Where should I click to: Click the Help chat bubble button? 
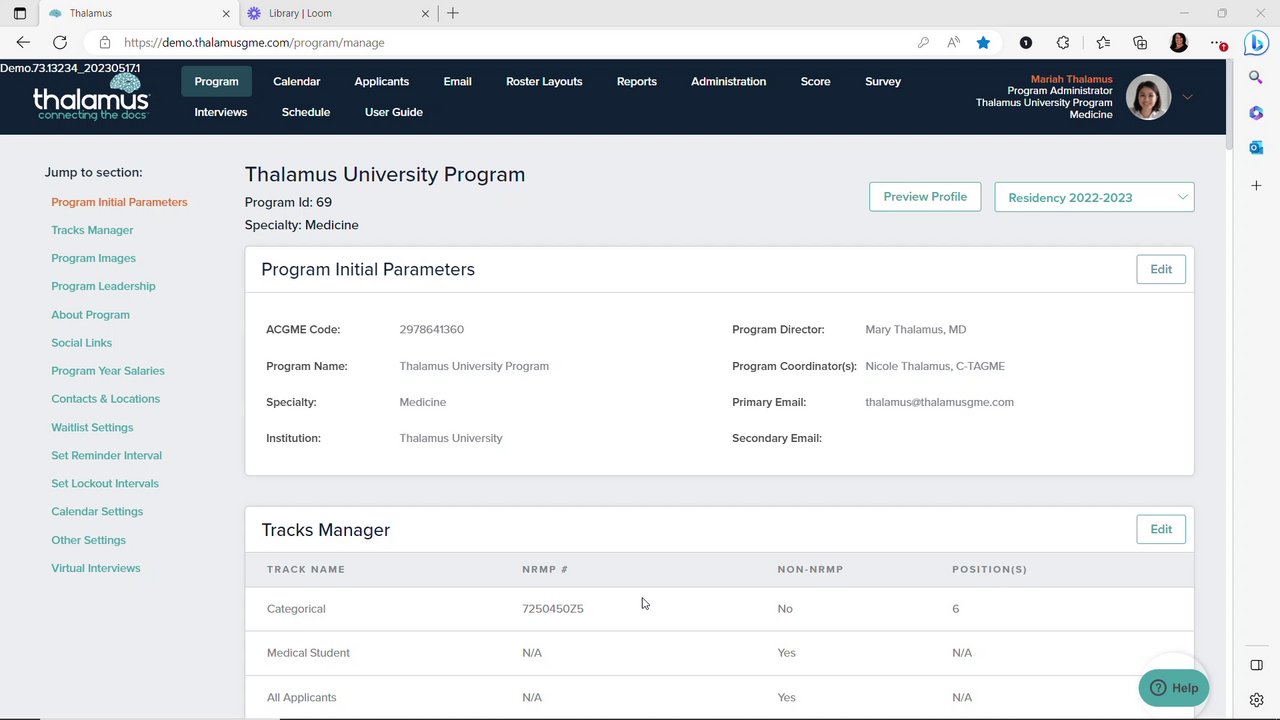pos(1174,688)
